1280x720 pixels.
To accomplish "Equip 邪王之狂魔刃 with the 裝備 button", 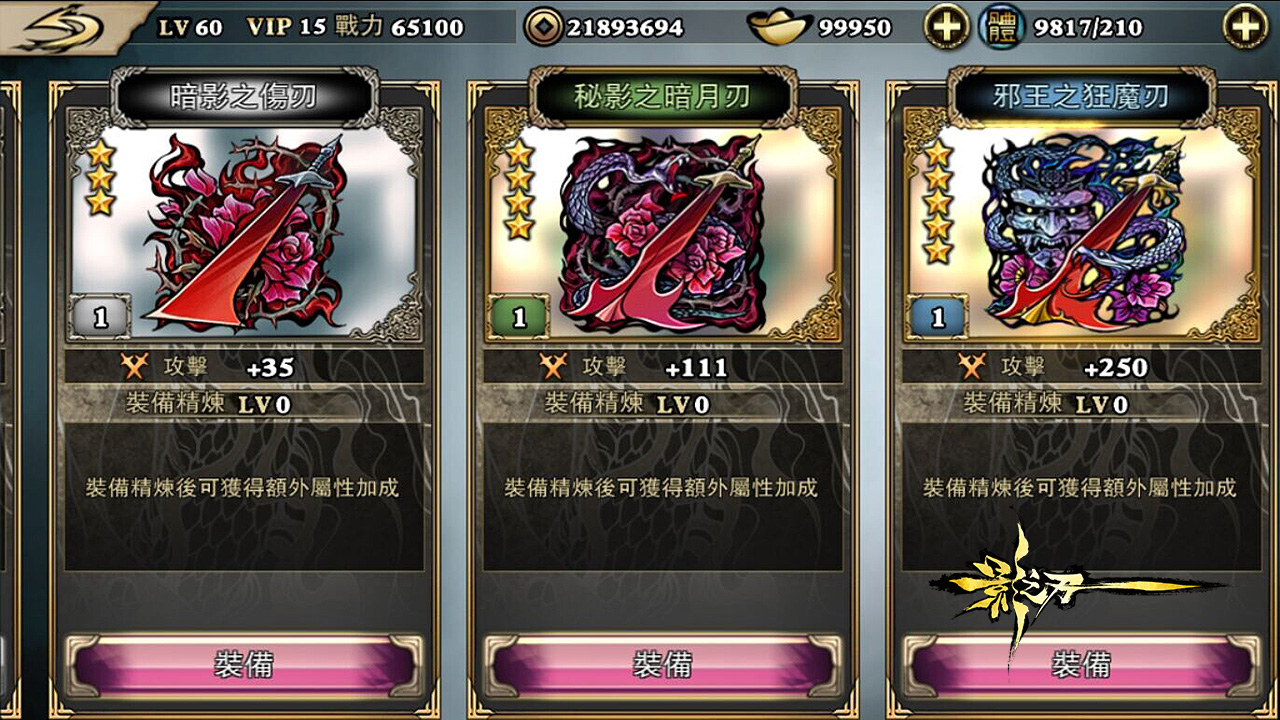I will pyautogui.click(x=1082, y=665).
